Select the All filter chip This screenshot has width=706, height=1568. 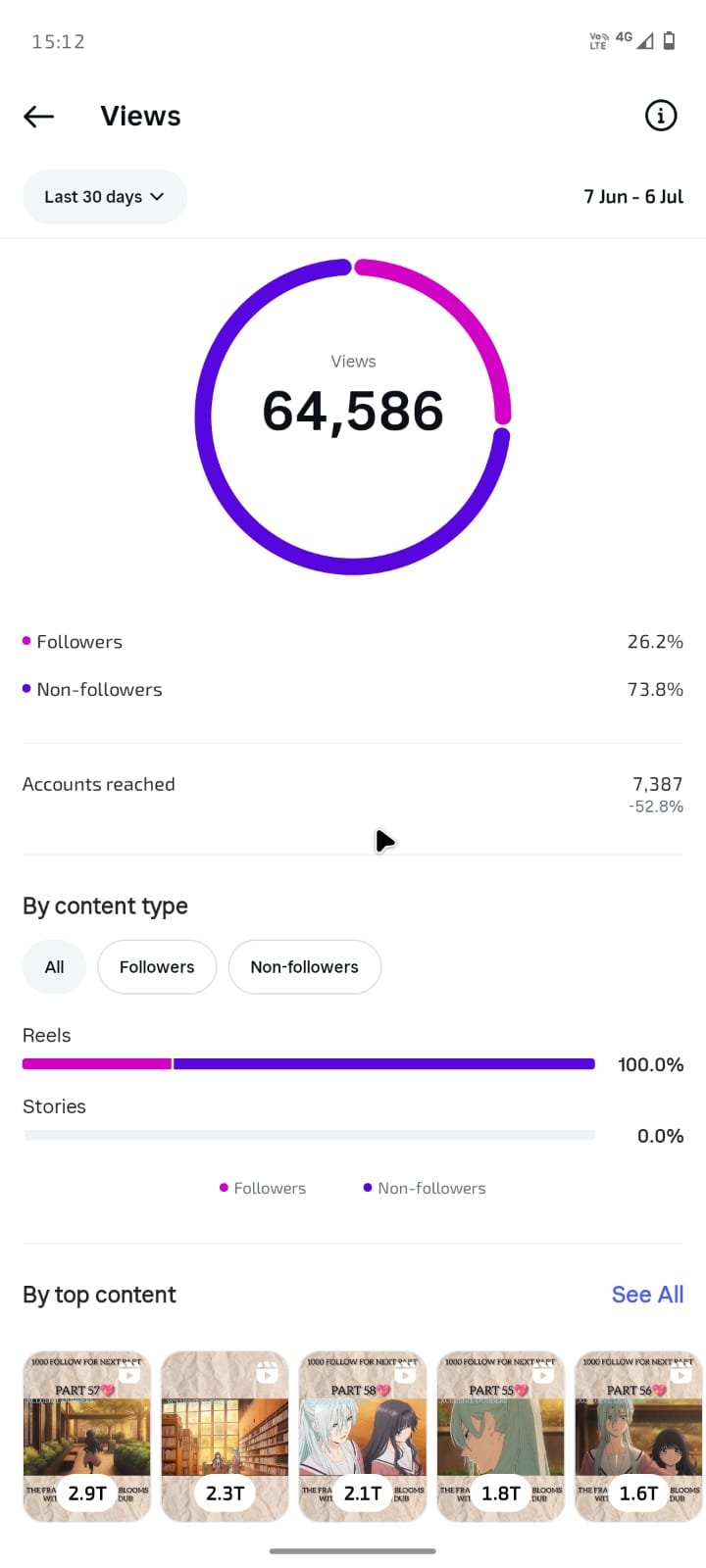tap(54, 967)
